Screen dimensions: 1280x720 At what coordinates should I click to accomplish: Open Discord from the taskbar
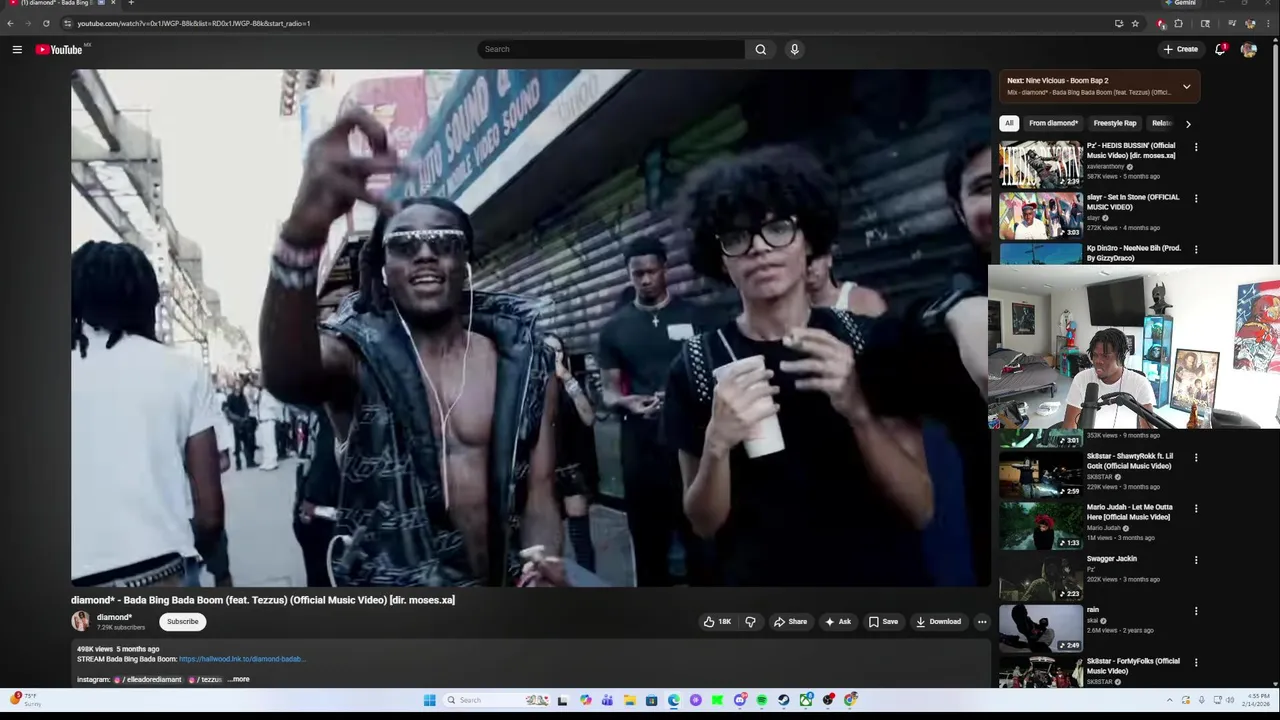pyautogui.click(x=740, y=700)
